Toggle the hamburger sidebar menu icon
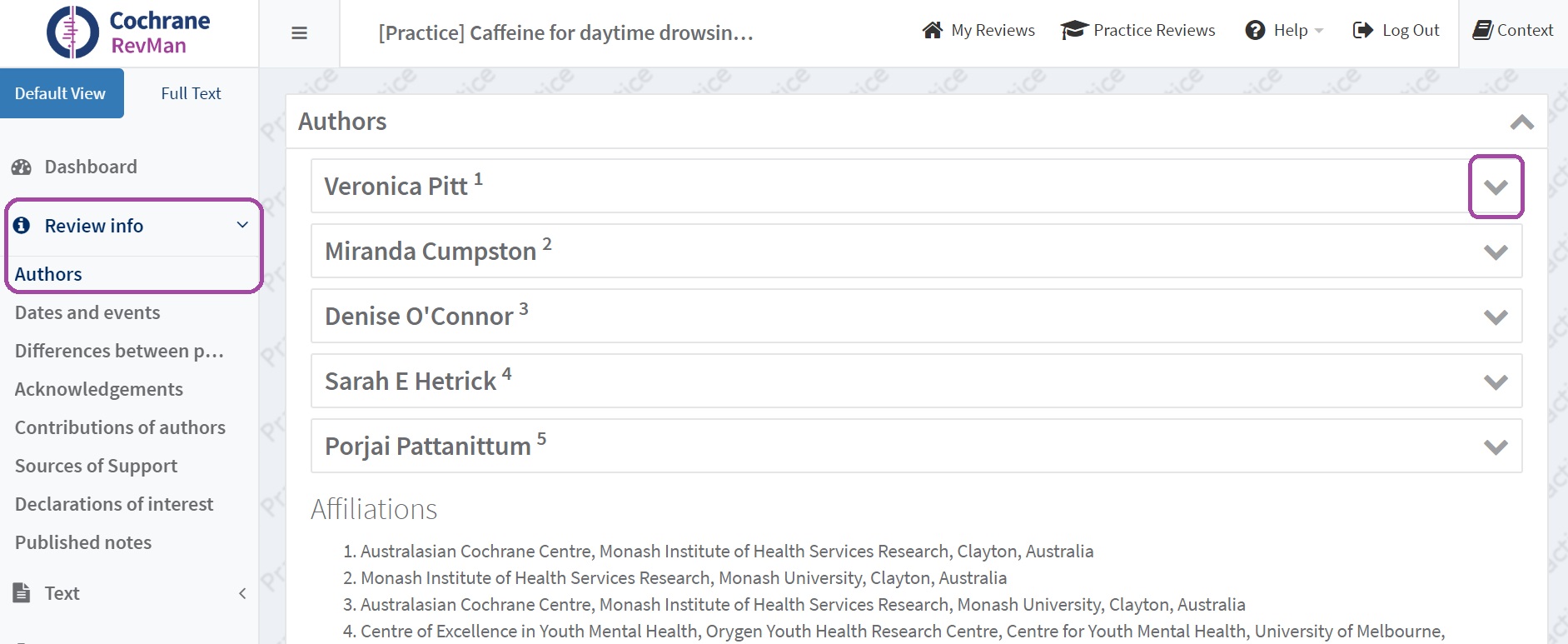This screenshot has width=1568, height=644. 300,33
